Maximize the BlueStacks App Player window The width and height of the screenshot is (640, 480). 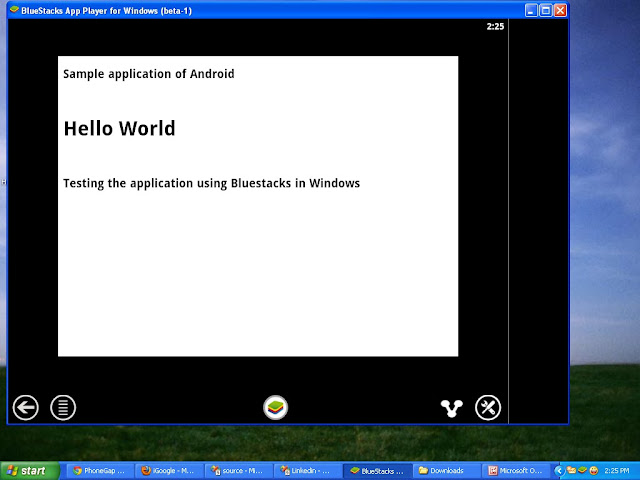point(546,10)
